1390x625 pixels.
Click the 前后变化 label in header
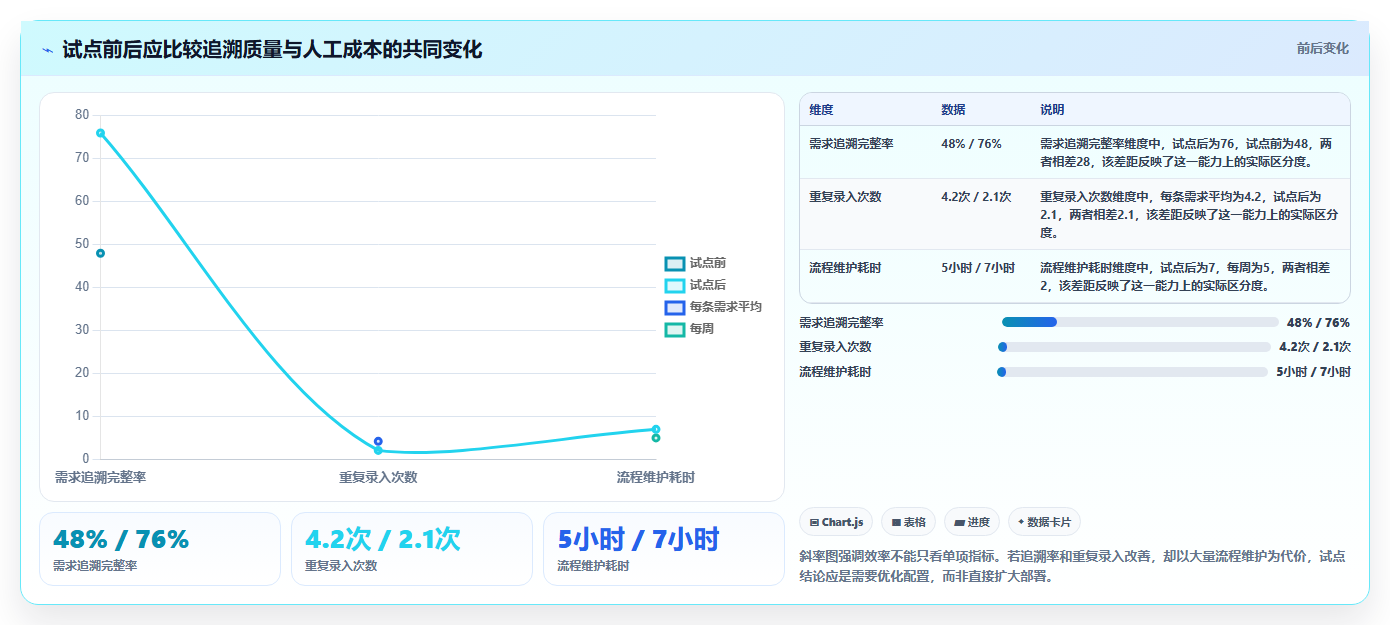[1322, 48]
